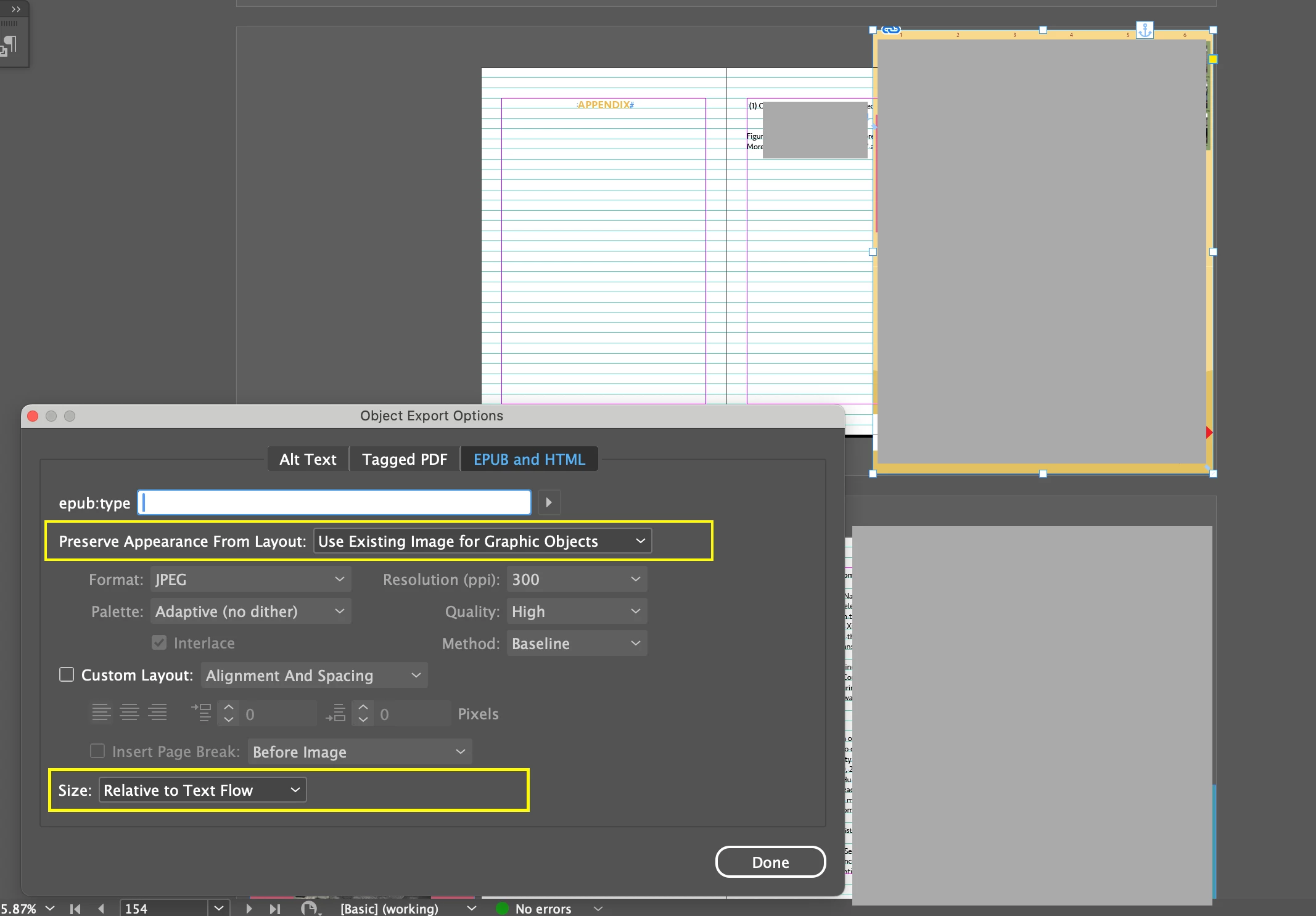1316x916 pixels.
Task: Click the anchor icon on the selected frame
Action: [1145, 29]
